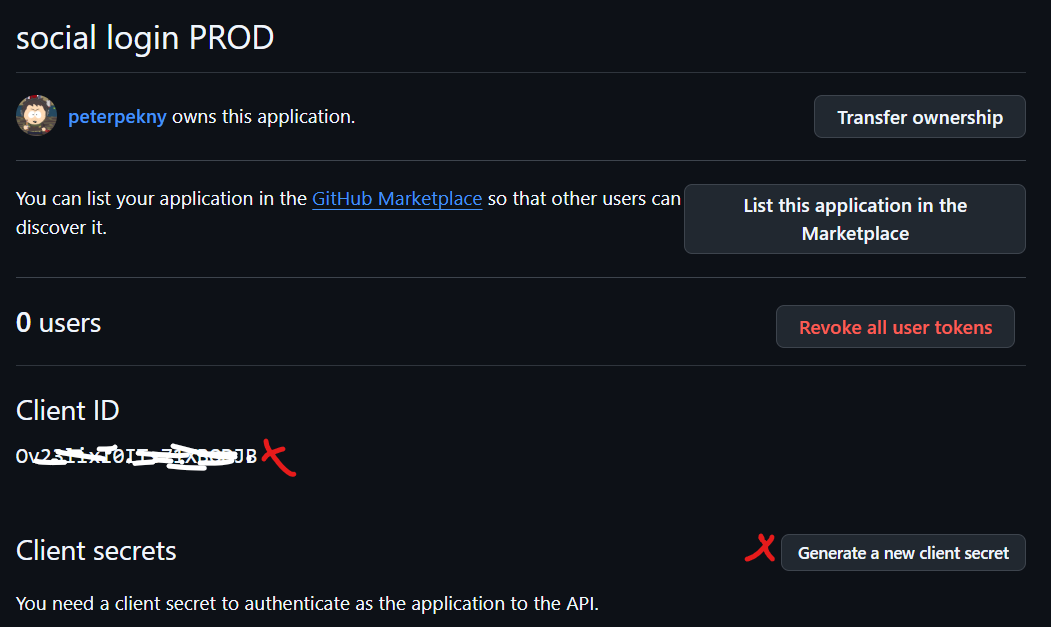Click the Client secrets section heading
This screenshot has width=1051, height=627.
point(96,551)
